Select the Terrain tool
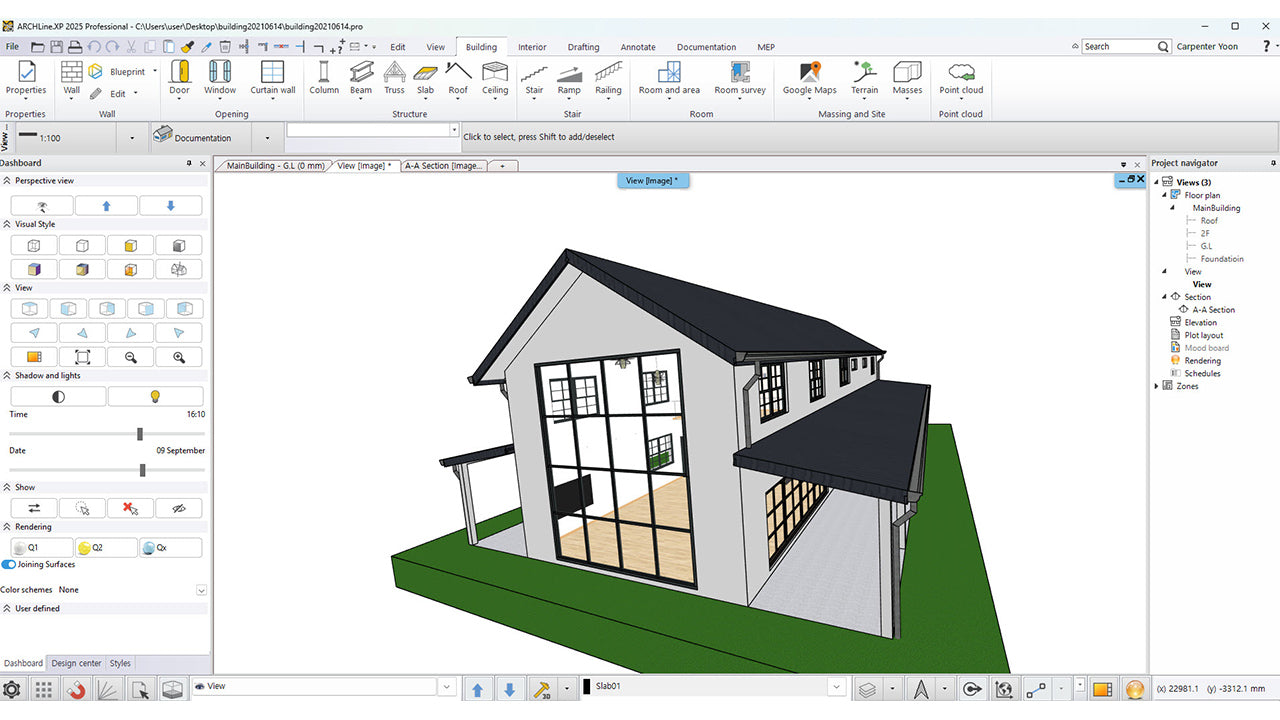The image size is (1280, 720). point(864,77)
